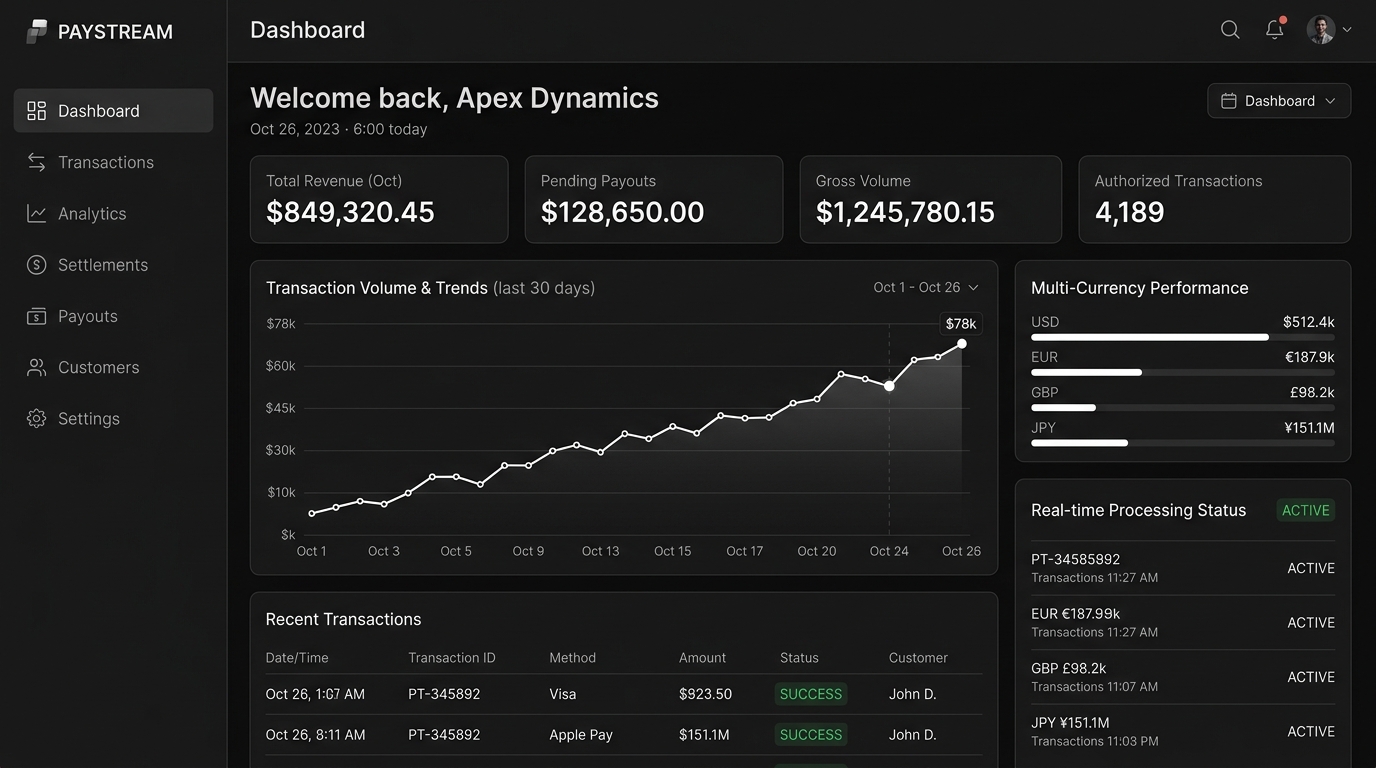Click the Transactions arrows icon in sidebar
This screenshot has height=768, width=1376.
click(37, 162)
